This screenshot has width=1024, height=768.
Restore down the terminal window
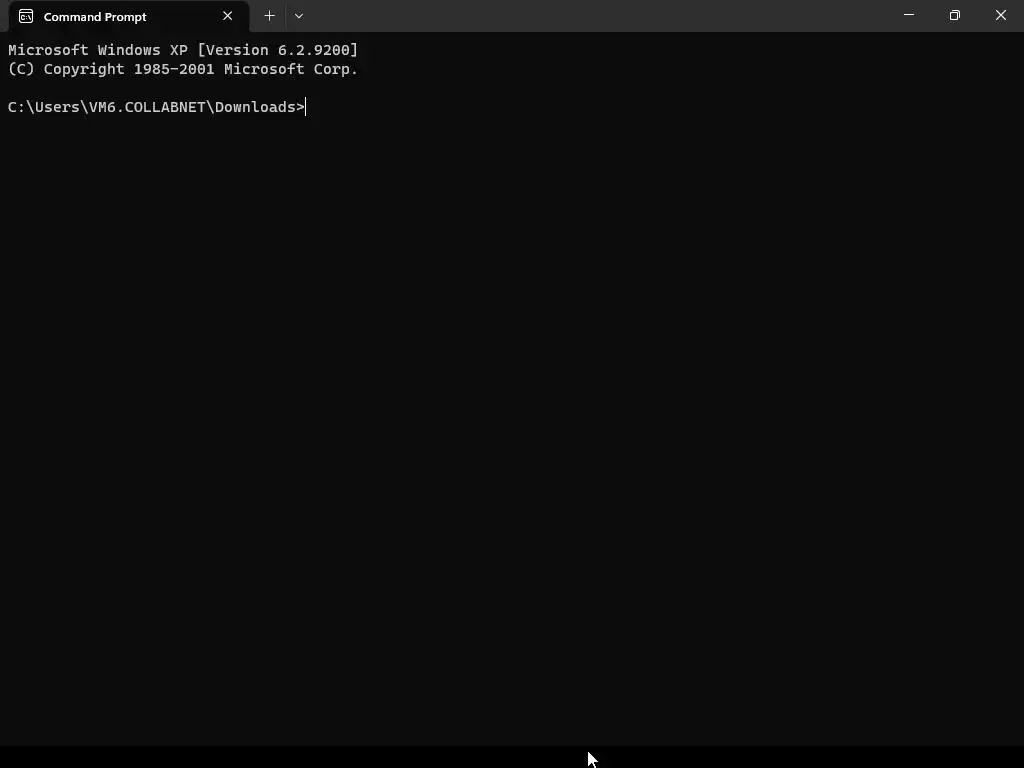pyautogui.click(x=955, y=15)
